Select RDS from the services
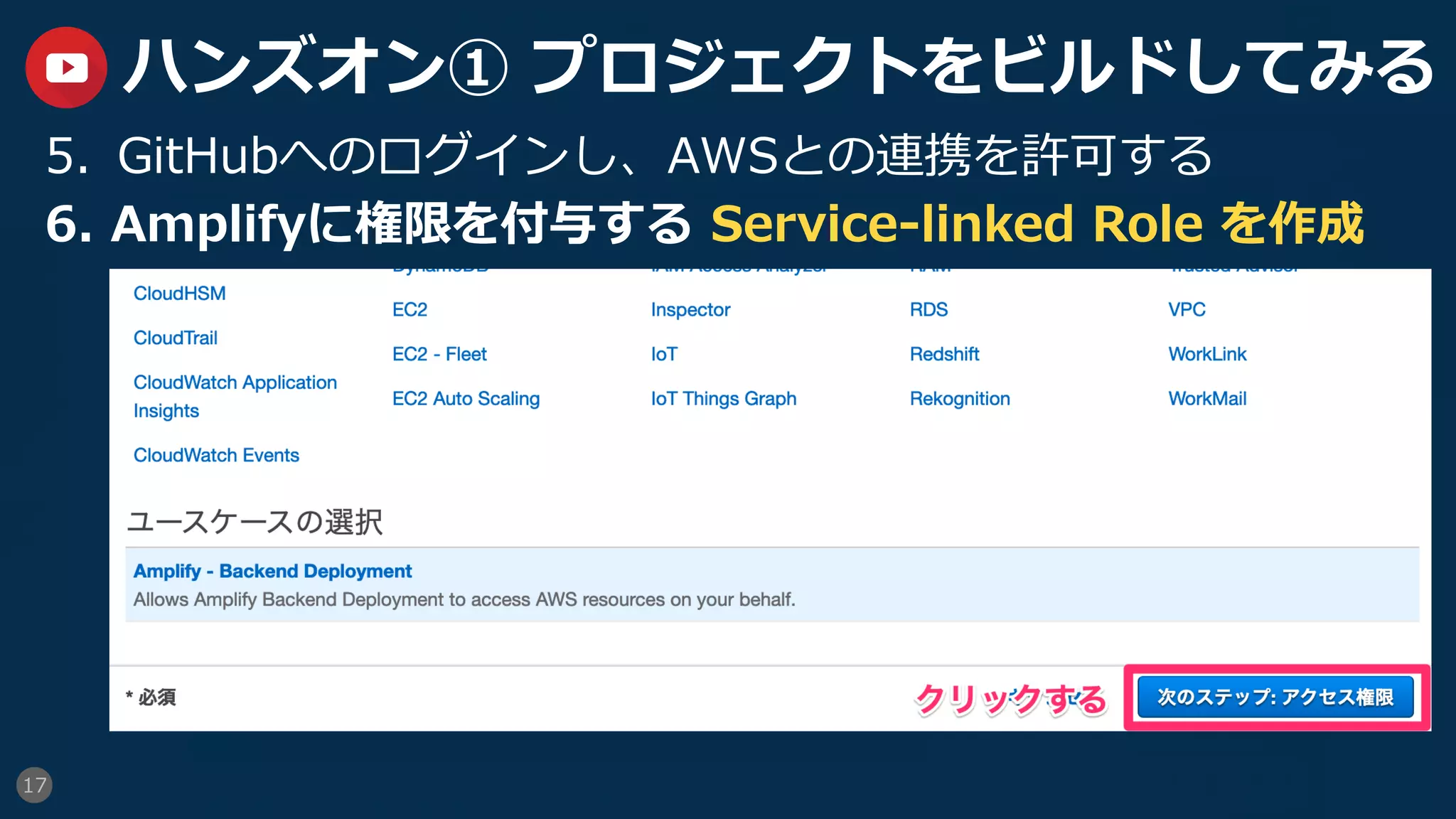The height and width of the screenshot is (819, 1456). (x=928, y=310)
